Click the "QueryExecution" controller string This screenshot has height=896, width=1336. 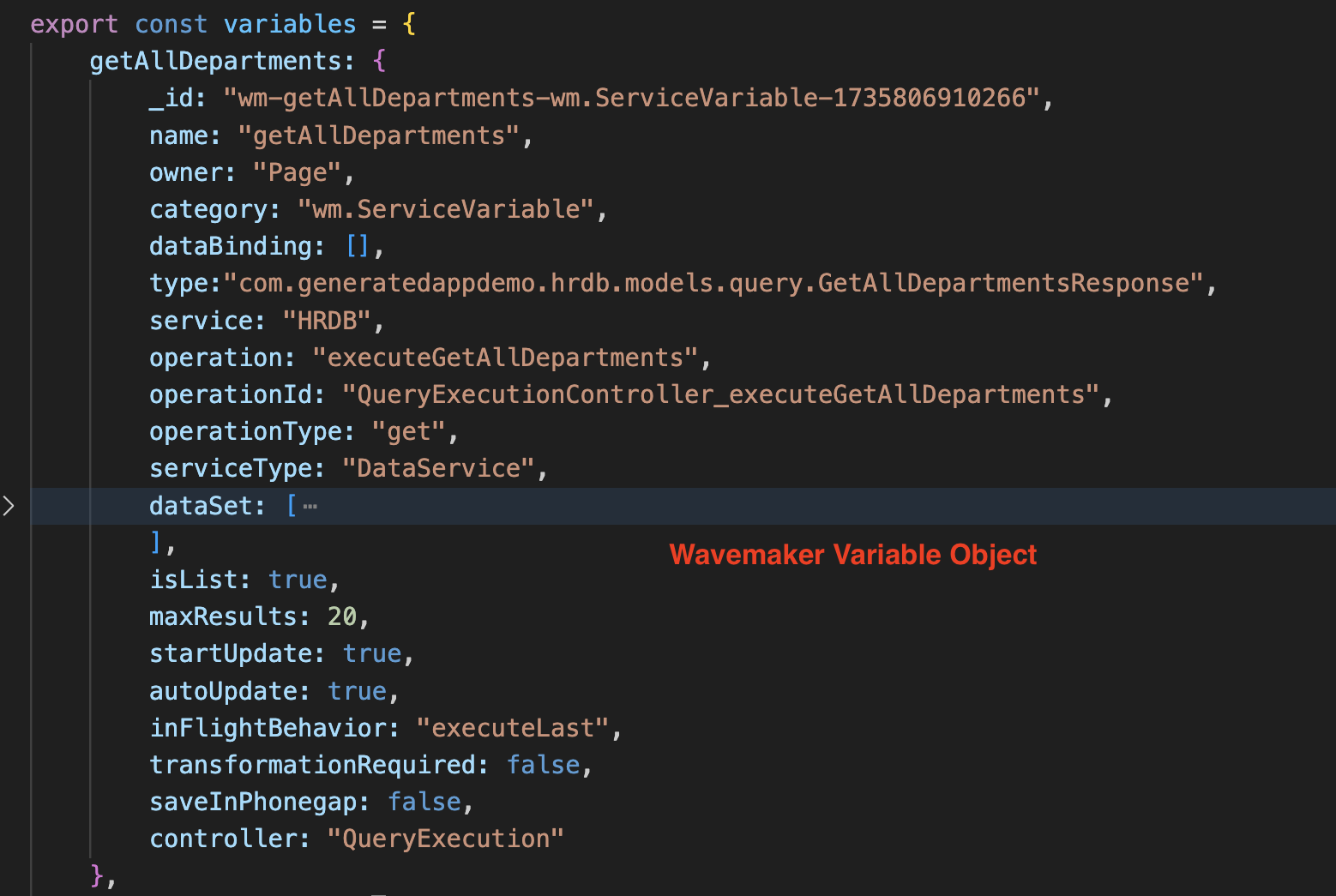click(x=445, y=839)
